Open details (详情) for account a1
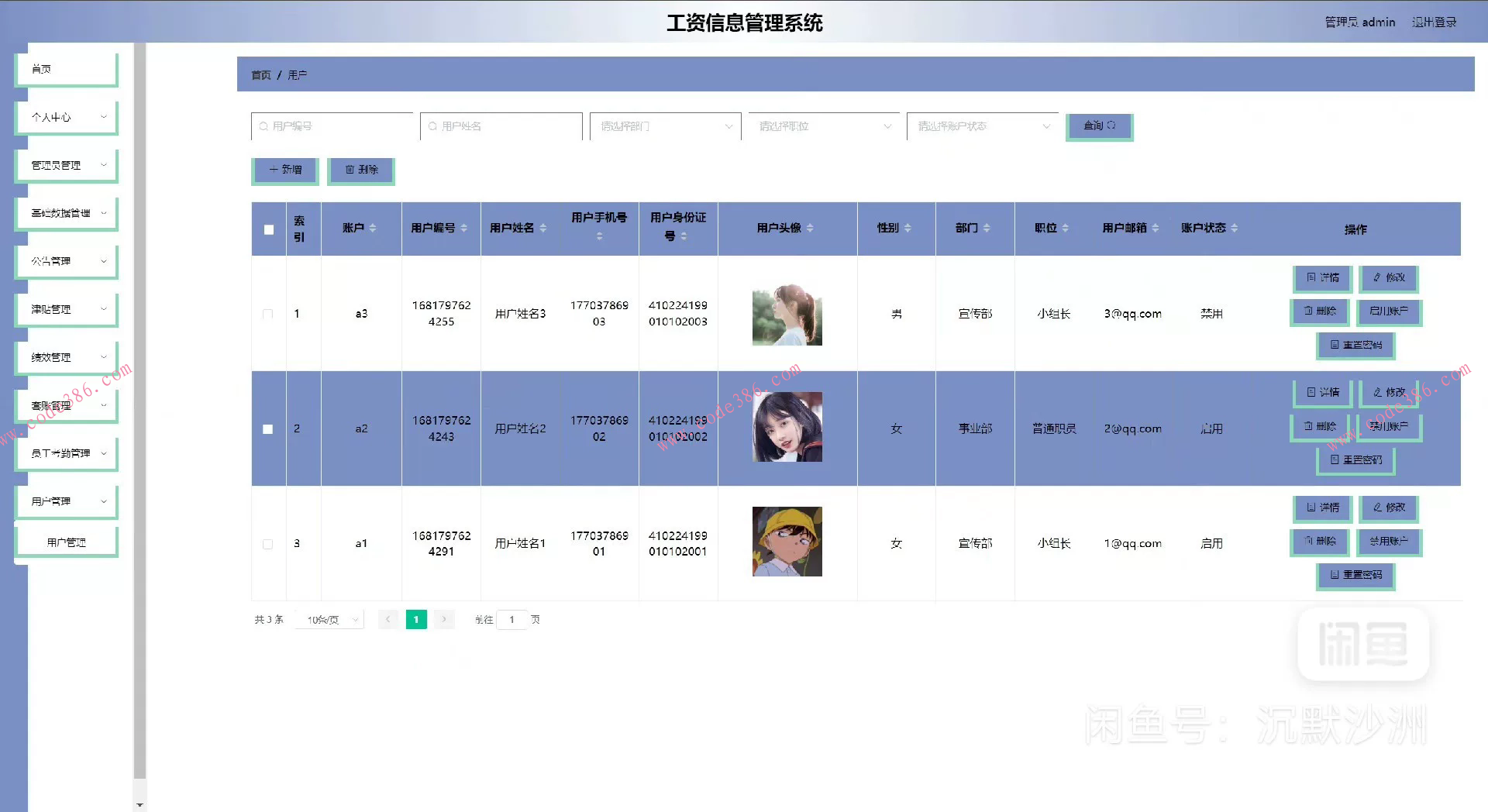The width and height of the screenshot is (1488, 812). (x=1323, y=507)
